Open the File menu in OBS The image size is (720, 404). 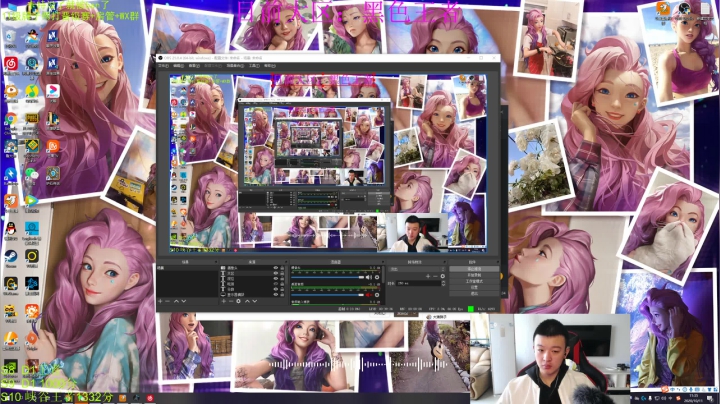pos(163,66)
